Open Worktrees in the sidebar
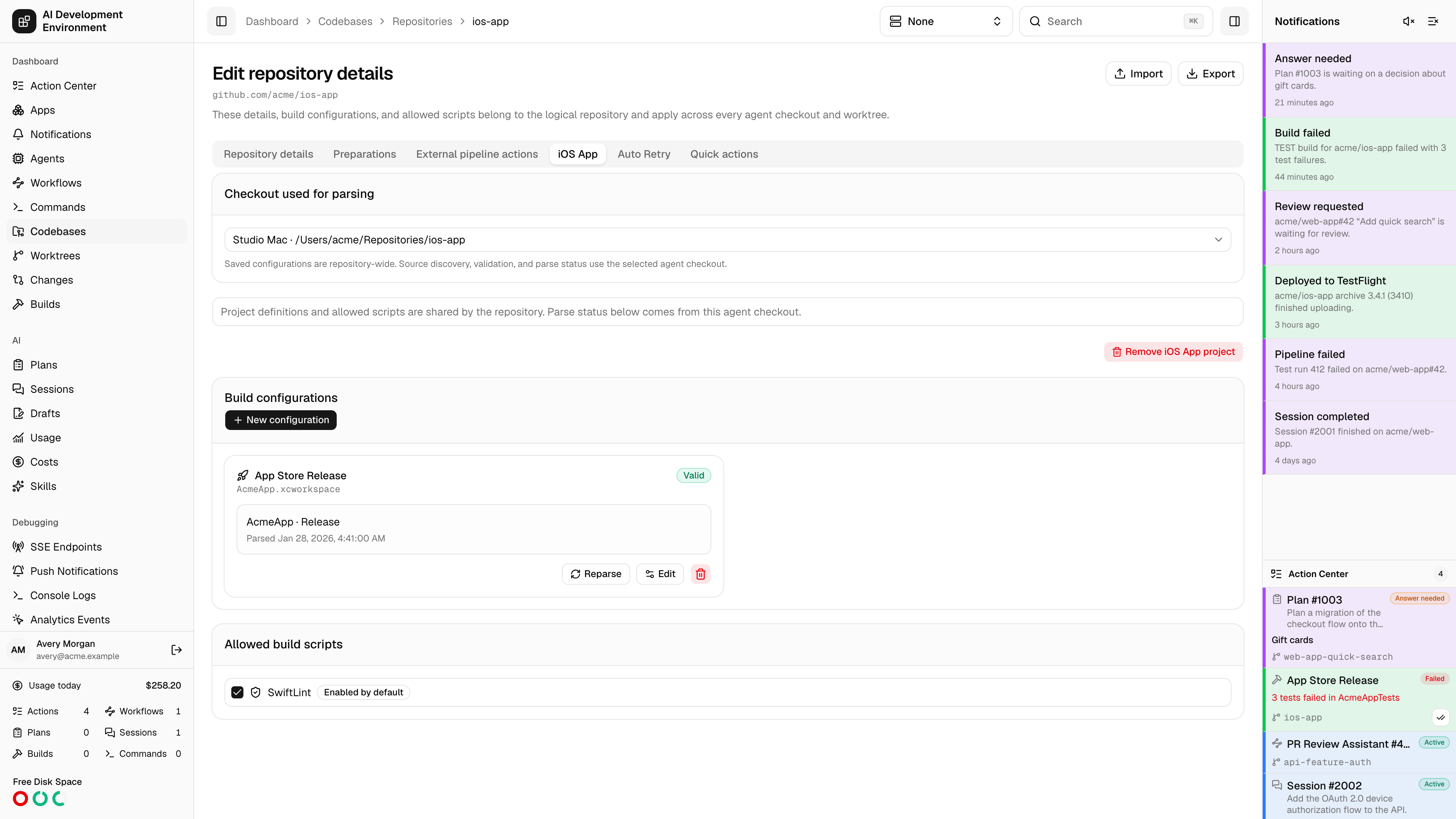Image resolution: width=1456 pixels, height=819 pixels. [97, 256]
